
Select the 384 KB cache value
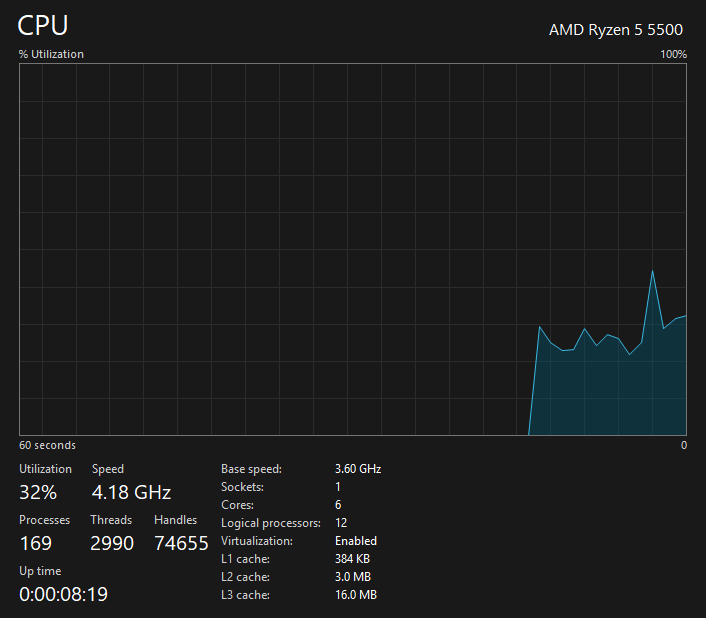(x=352, y=559)
